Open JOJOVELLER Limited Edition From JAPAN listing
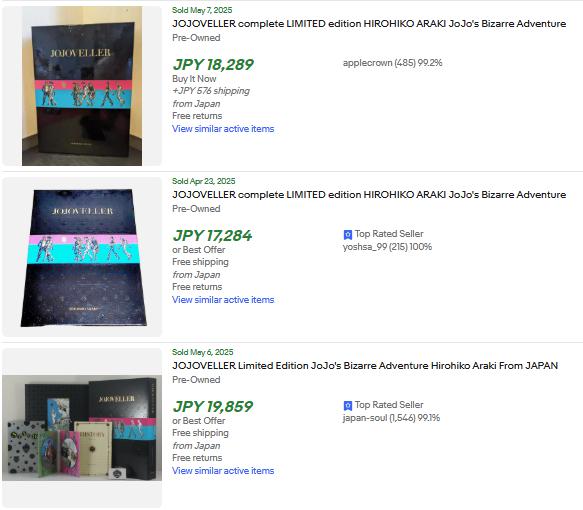 [x=365, y=366]
